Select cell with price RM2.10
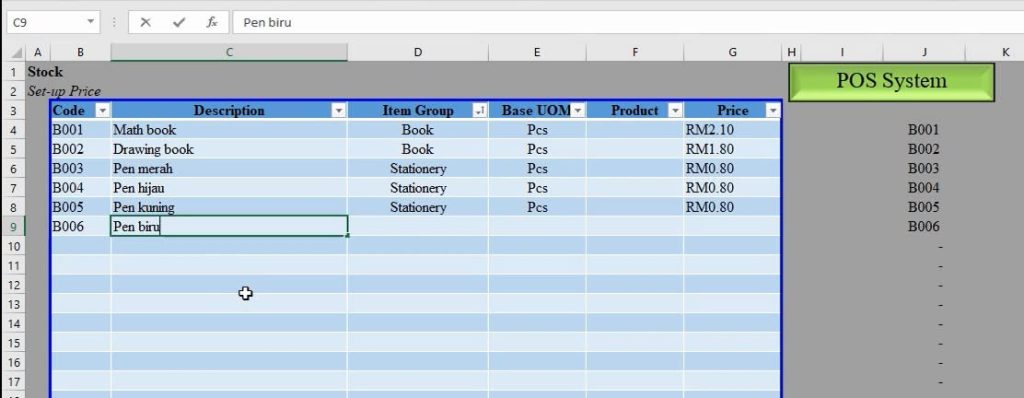Viewport: 1024px width, 398px height. pyautogui.click(x=732, y=129)
